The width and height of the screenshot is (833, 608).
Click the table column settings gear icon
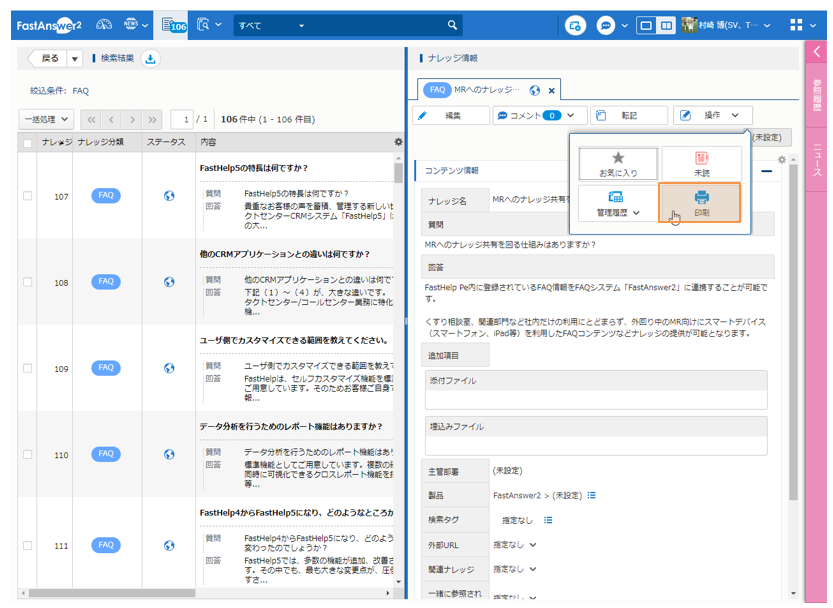tap(399, 143)
